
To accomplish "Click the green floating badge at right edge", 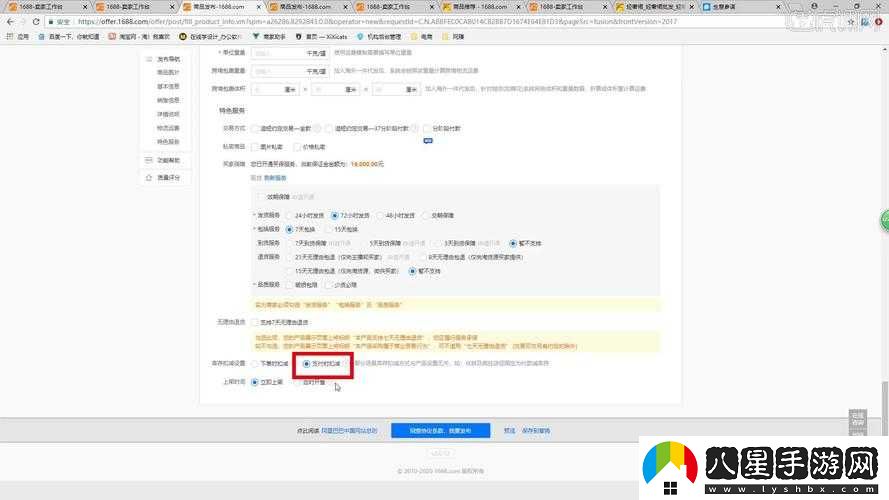I will click(x=884, y=220).
